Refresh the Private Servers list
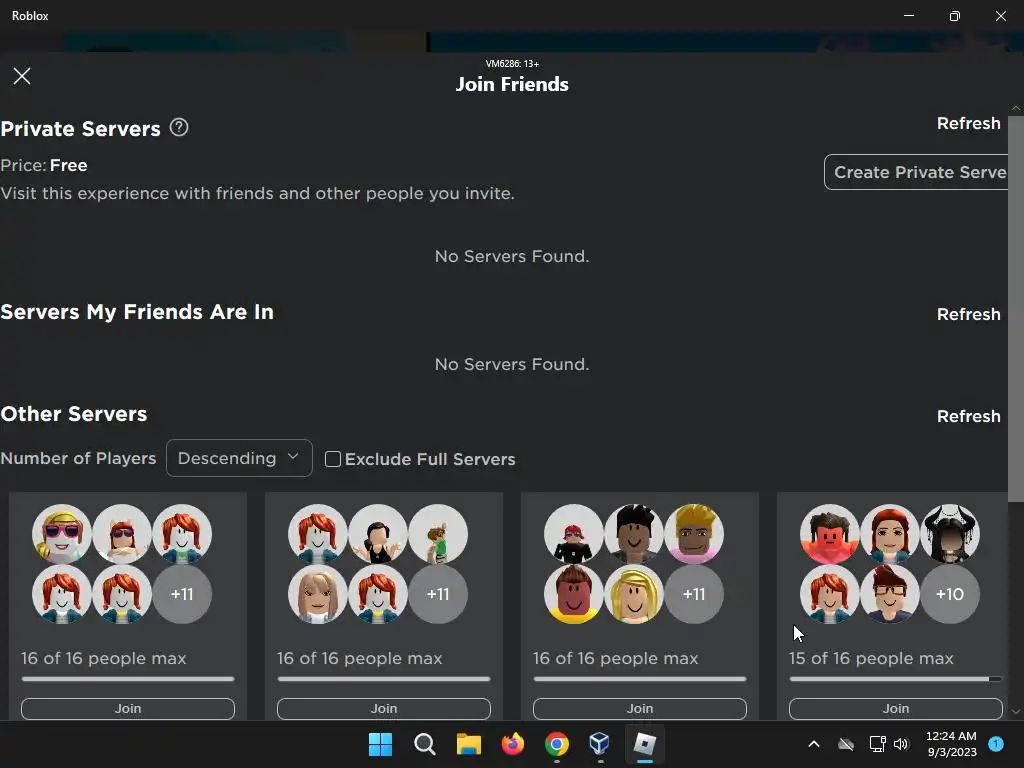Image resolution: width=1024 pixels, height=768 pixels. pos(968,123)
